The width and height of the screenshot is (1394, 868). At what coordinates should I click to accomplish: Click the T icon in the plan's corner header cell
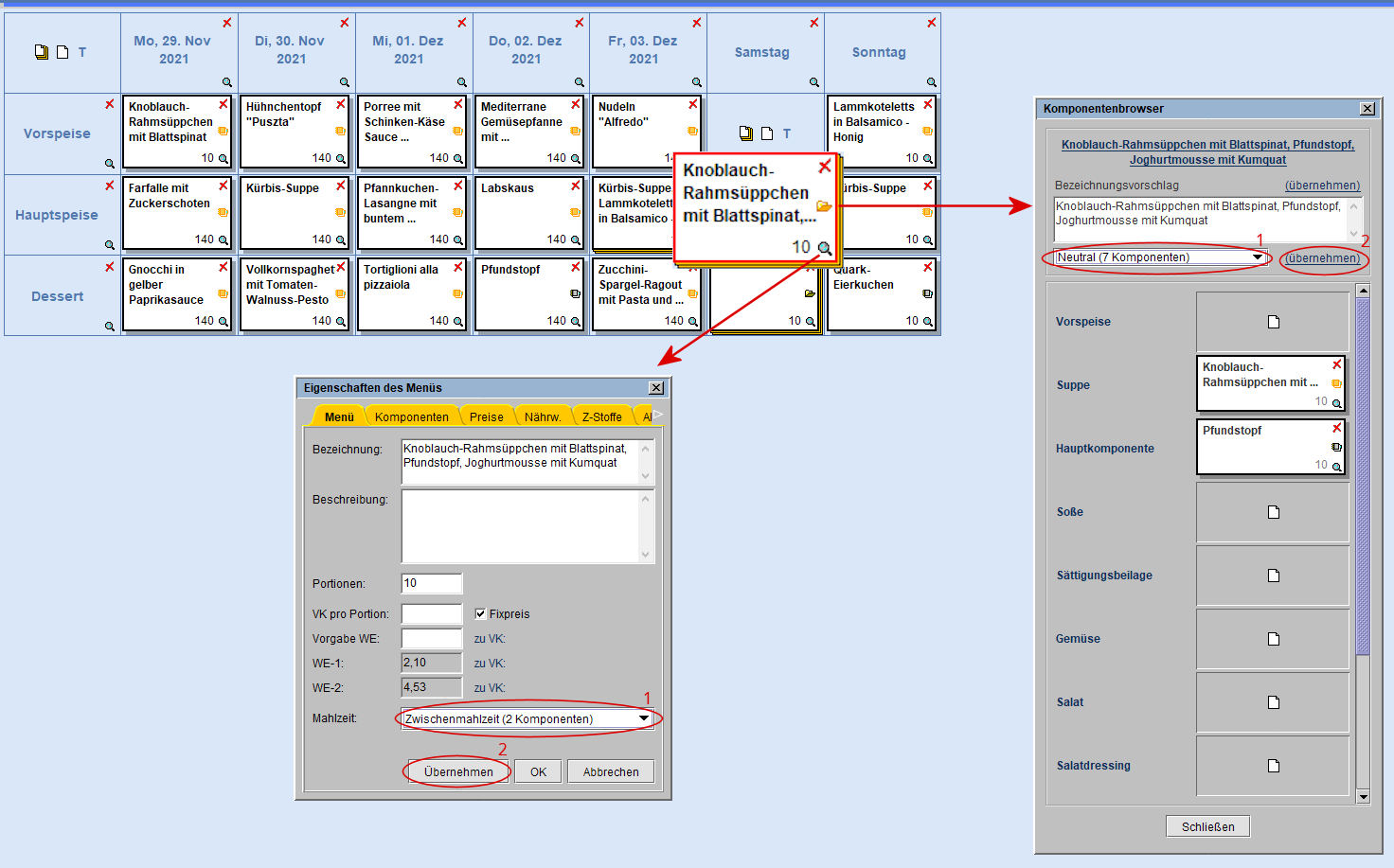(x=82, y=52)
